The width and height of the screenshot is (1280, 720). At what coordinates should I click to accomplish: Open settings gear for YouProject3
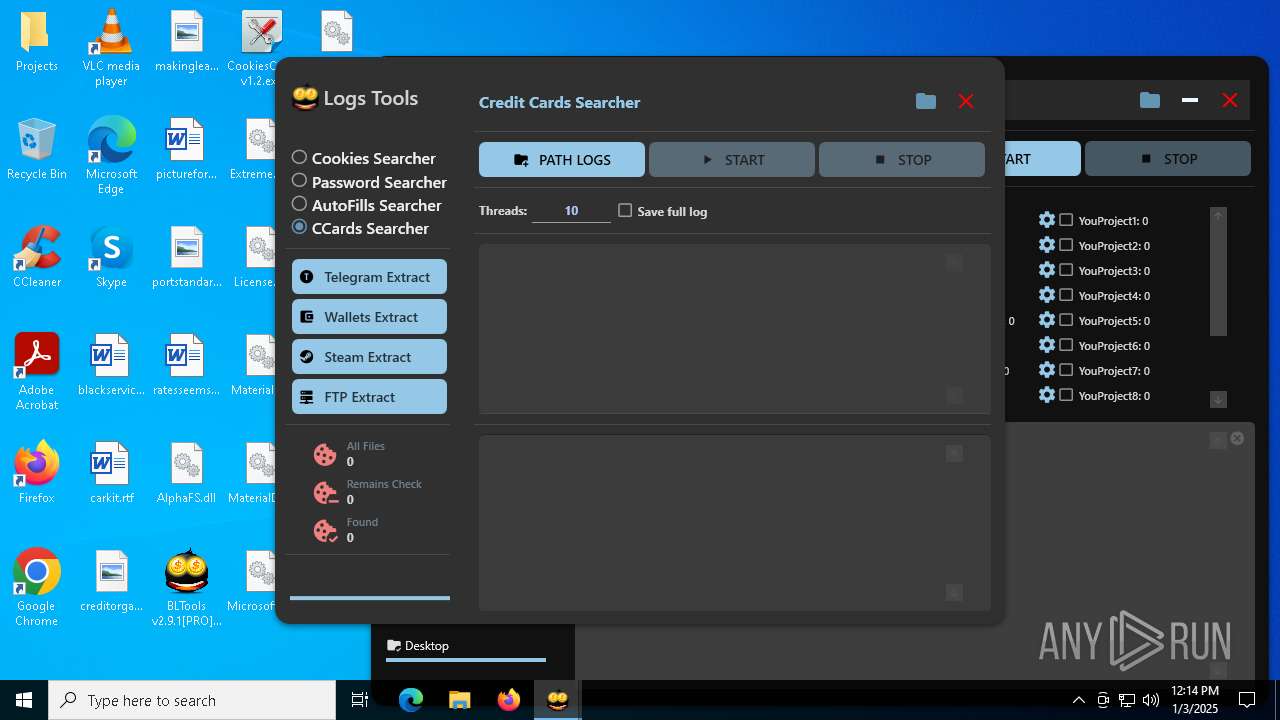(1047, 270)
